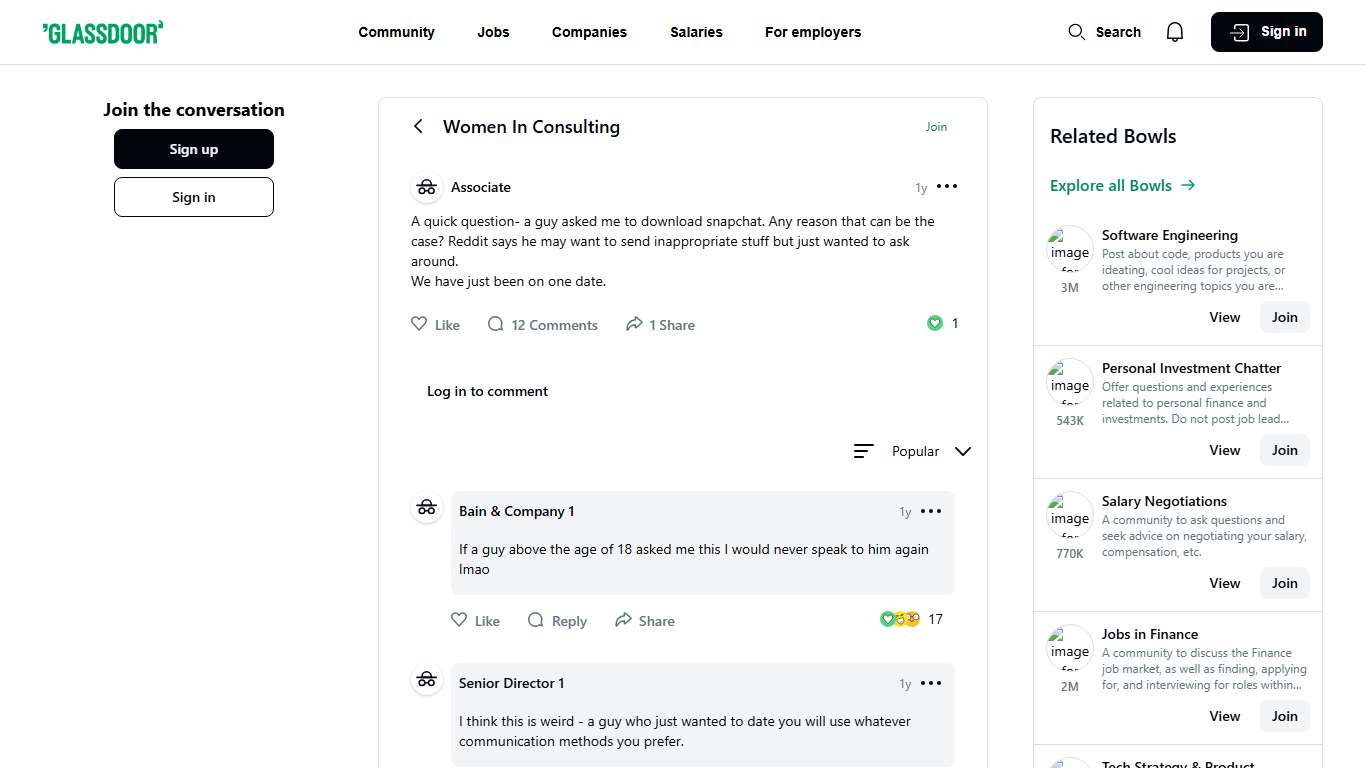
Task: Join the Women In Consulting bowl
Action: [x=936, y=127]
